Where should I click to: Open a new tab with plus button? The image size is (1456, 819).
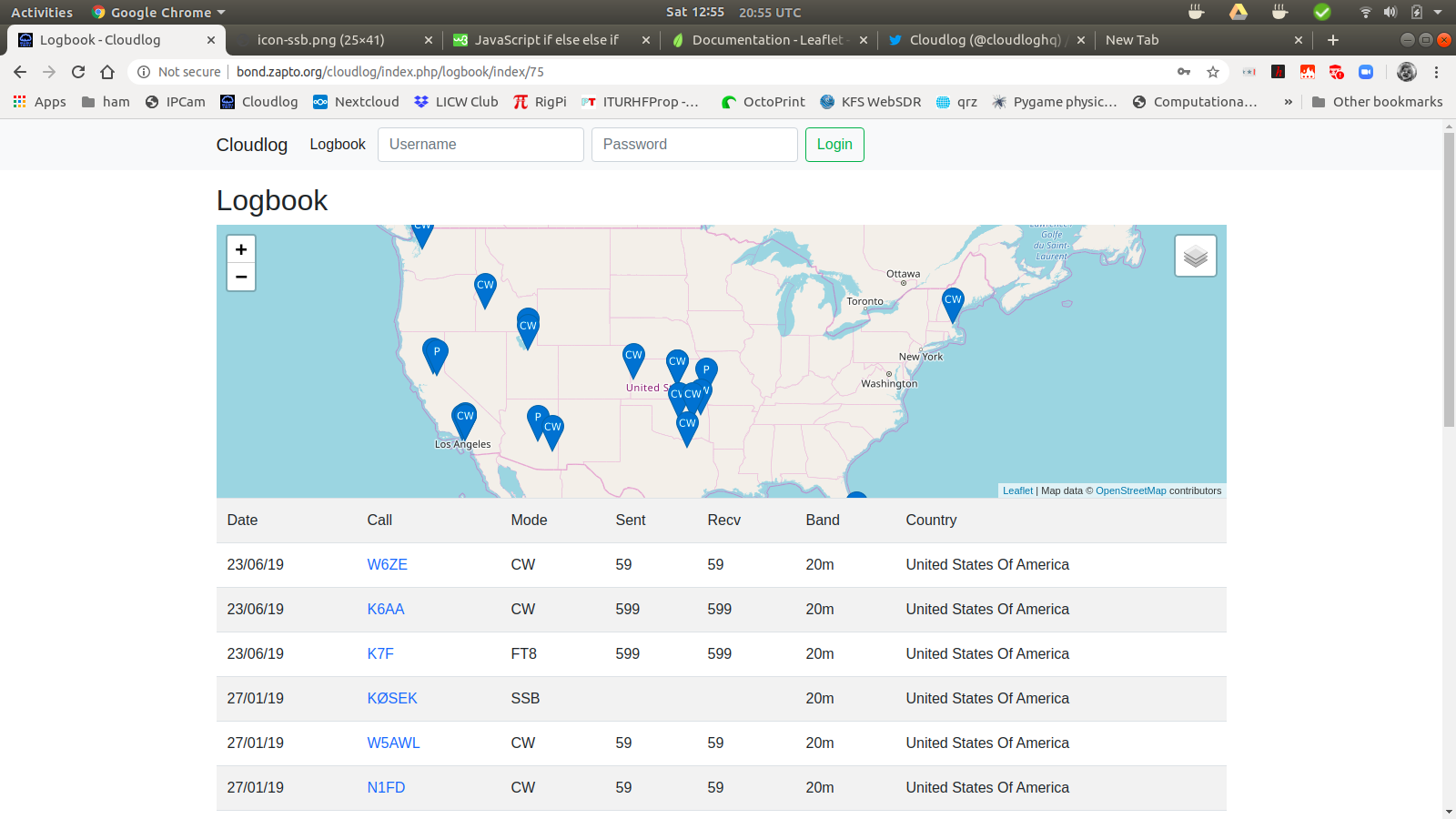click(x=1333, y=40)
